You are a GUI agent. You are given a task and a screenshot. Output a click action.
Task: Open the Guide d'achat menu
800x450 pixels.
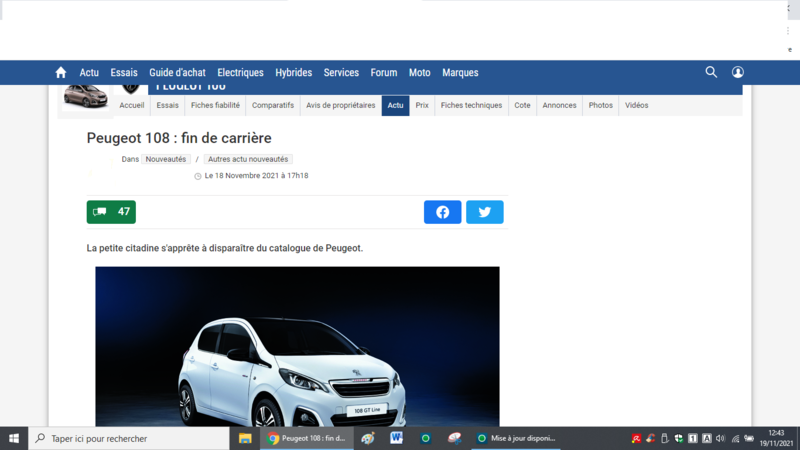pos(177,72)
